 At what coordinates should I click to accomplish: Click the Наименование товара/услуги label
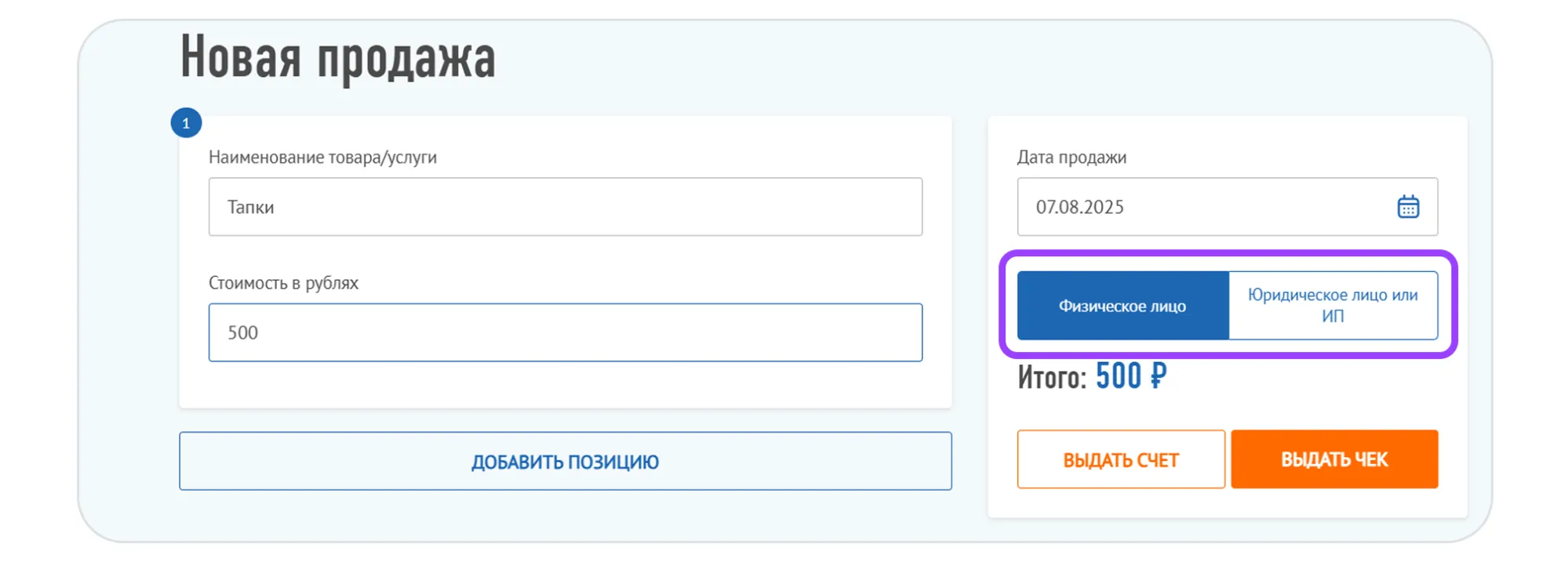click(x=322, y=158)
